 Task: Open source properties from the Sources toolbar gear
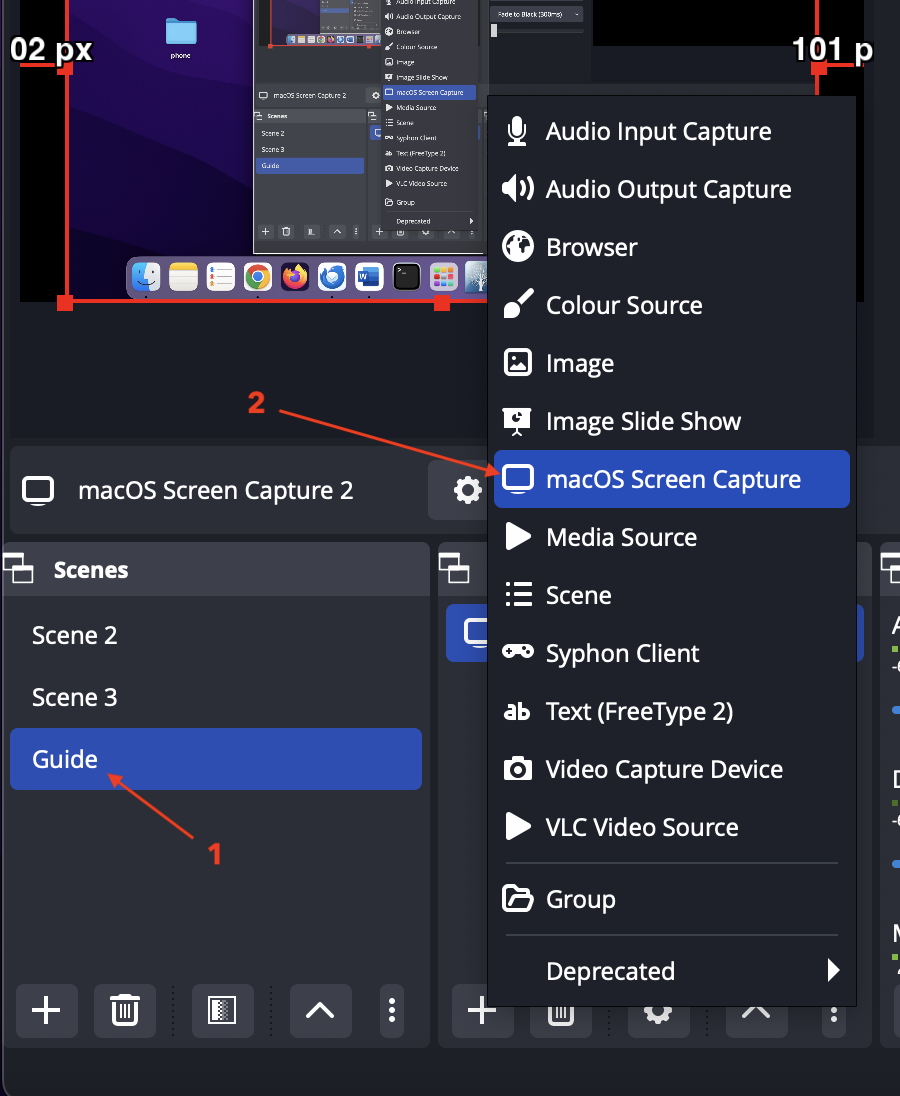tap(658, 1015)
